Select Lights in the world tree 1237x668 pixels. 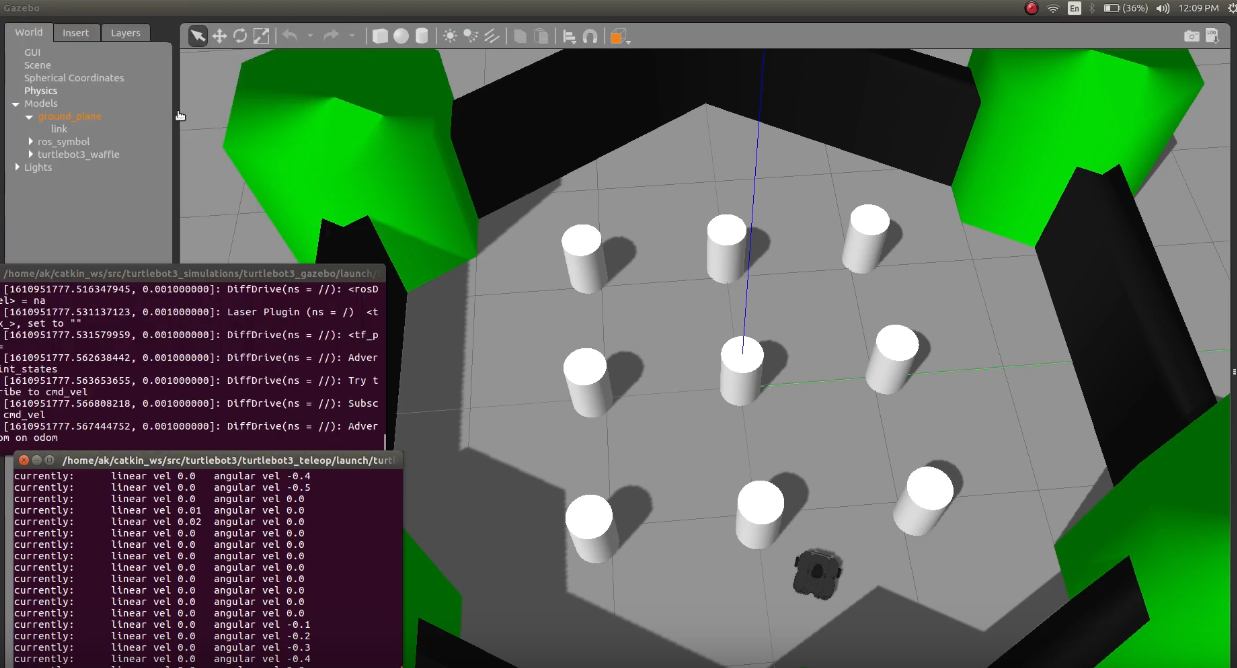pos(38,167)
